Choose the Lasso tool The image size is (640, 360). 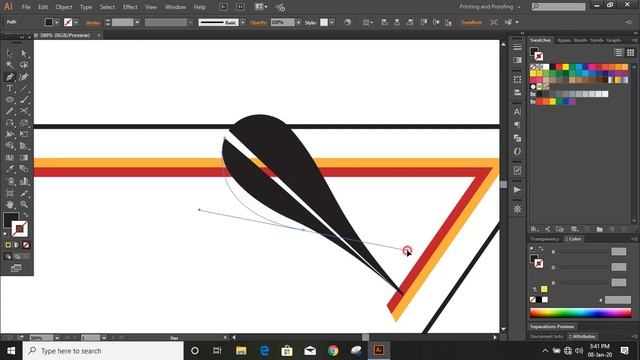24,65
